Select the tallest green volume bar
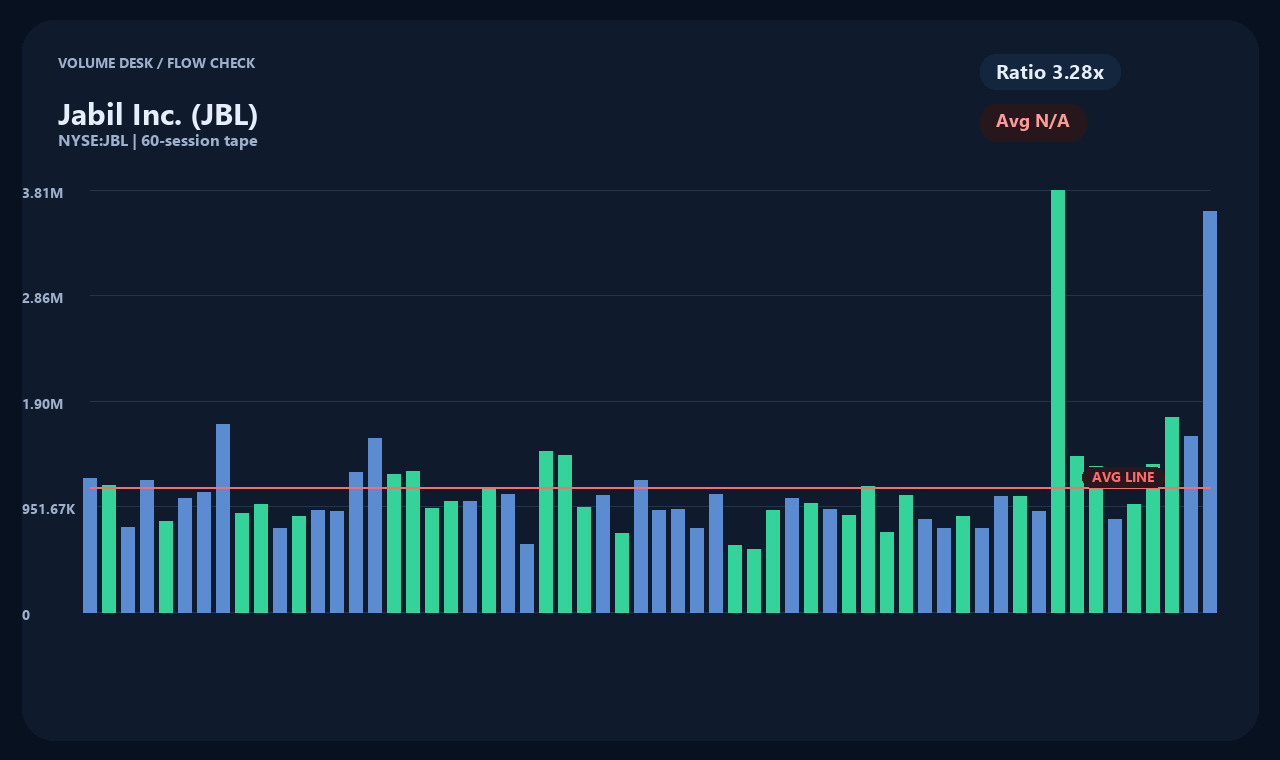Viewport: 1280px width, 760px height. [1058, 401]
